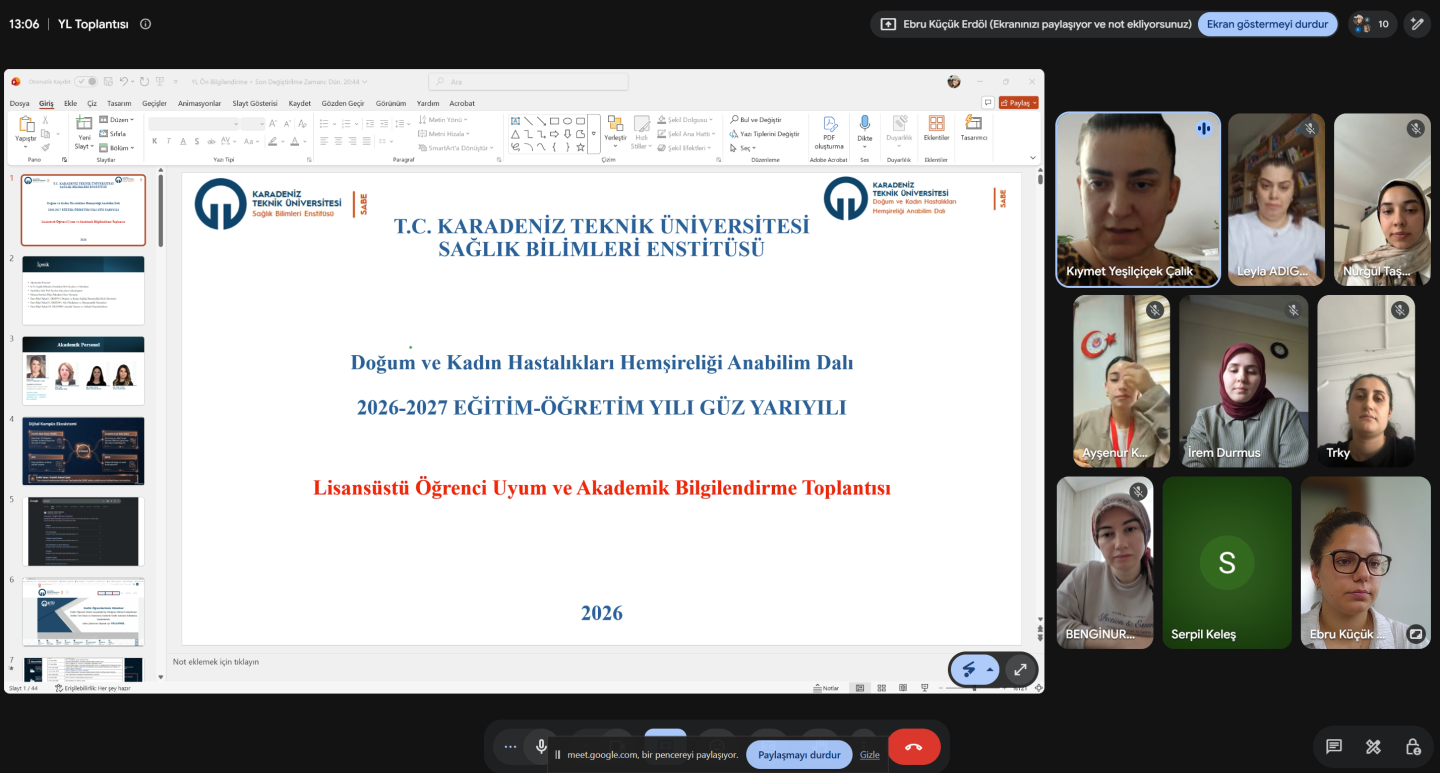
Task: Toggle bold formatting K button
Action: click(155, 141)
